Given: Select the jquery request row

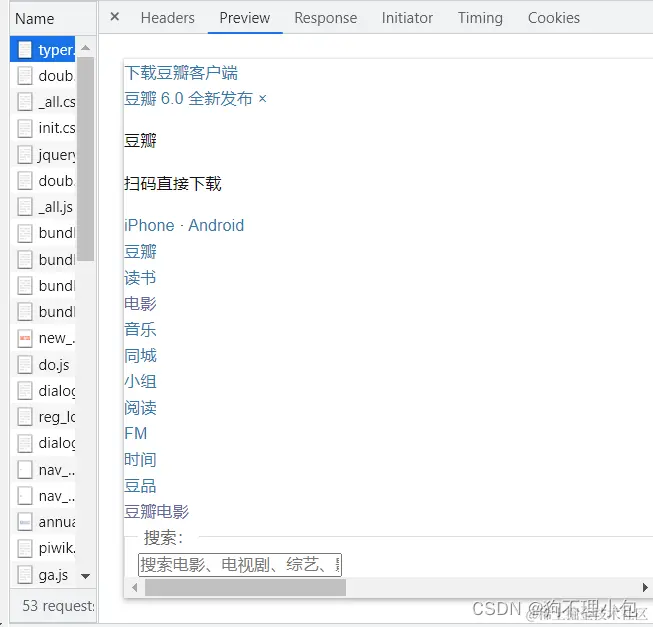Looking at the screenshot, I should (43, 154).
